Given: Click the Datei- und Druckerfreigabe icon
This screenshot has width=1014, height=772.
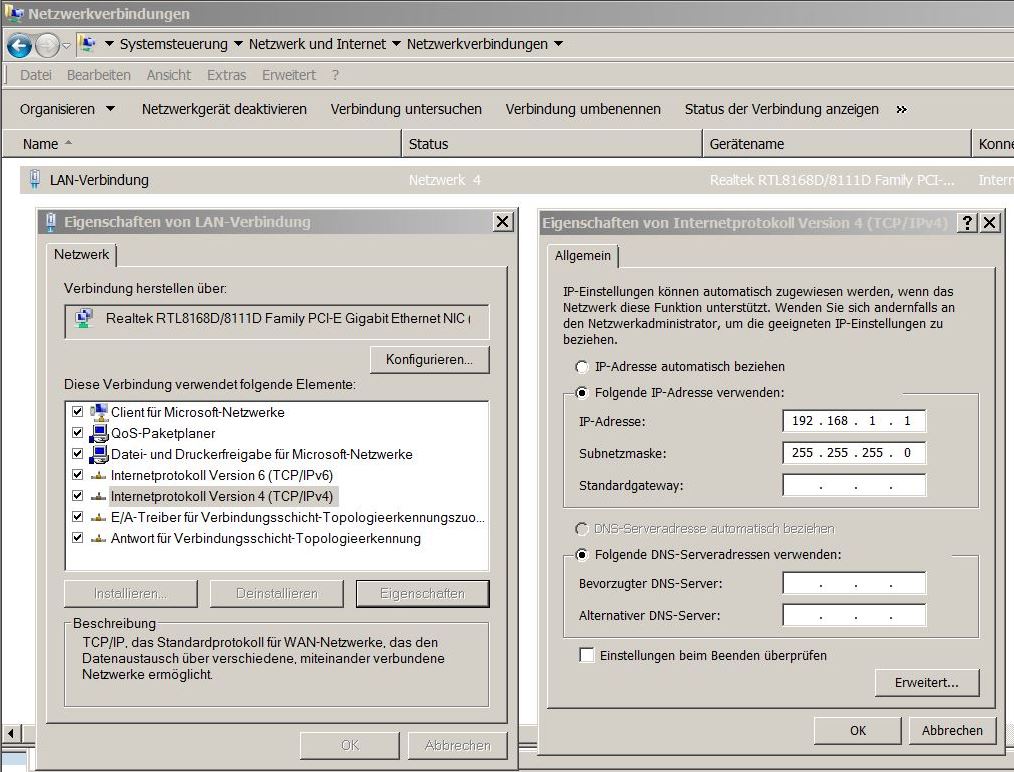Looking at the screenshot, I should [98, 454].
